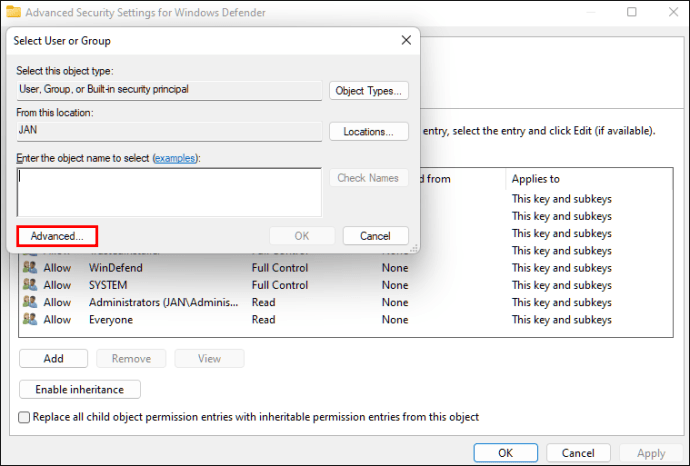Maximize the Advanced Security Settings window
Viewport: 690px width, 466px height.
pyautogui.click(x=632, y=12)
